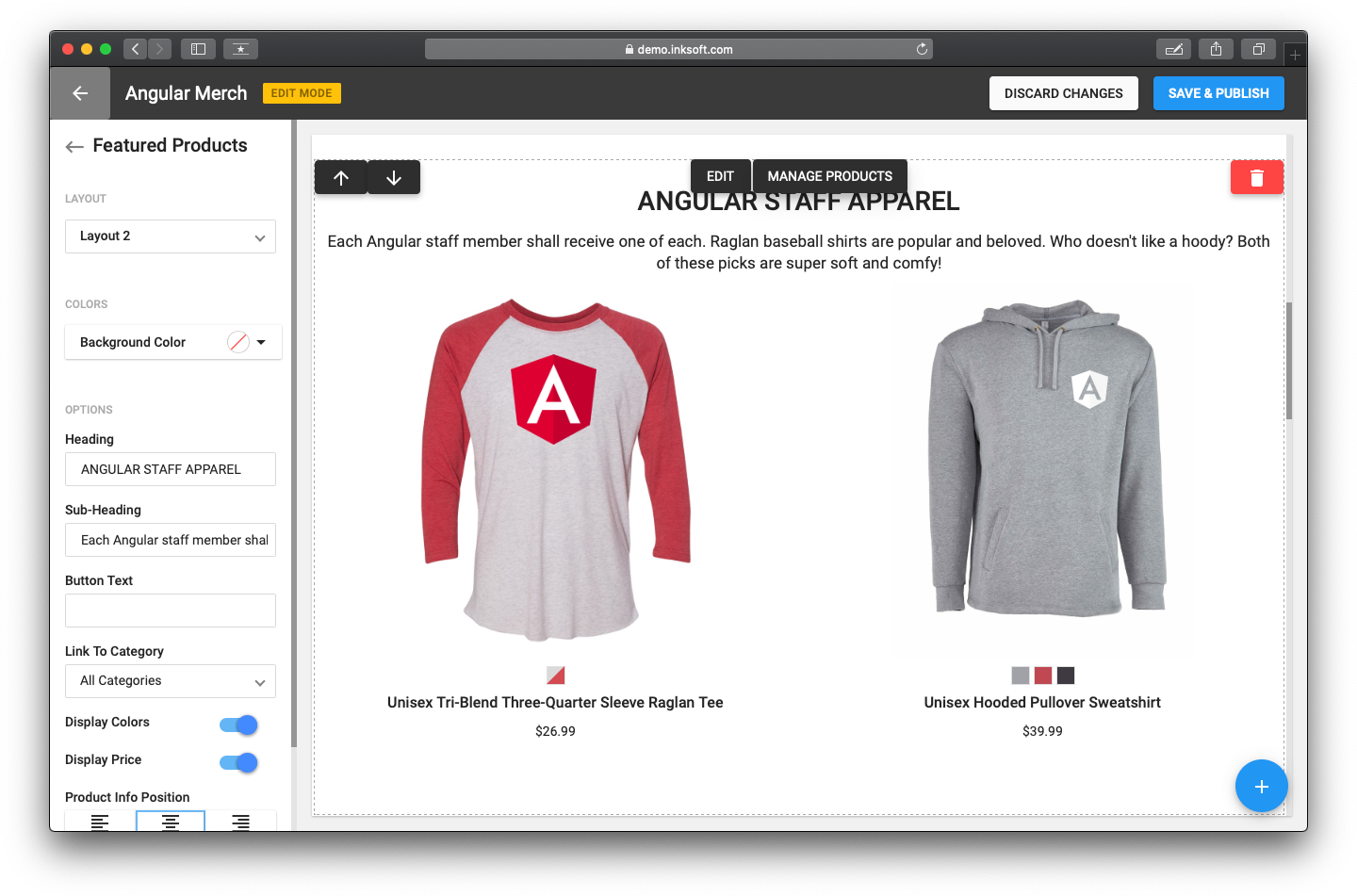Click the sub-heading paragraph about staff apparel

[799, 253]
